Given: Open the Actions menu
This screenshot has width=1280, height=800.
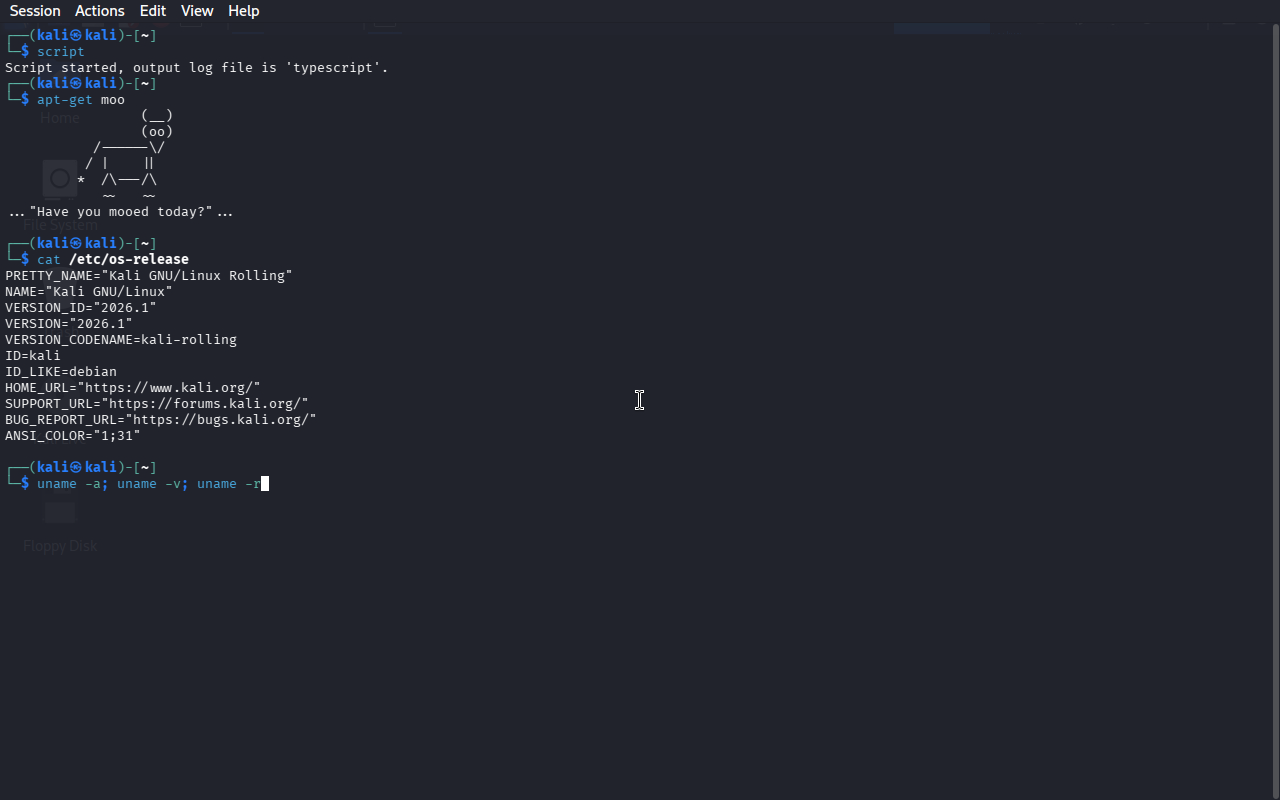Looking at the screenshot, I should click(x=100, y=11).
